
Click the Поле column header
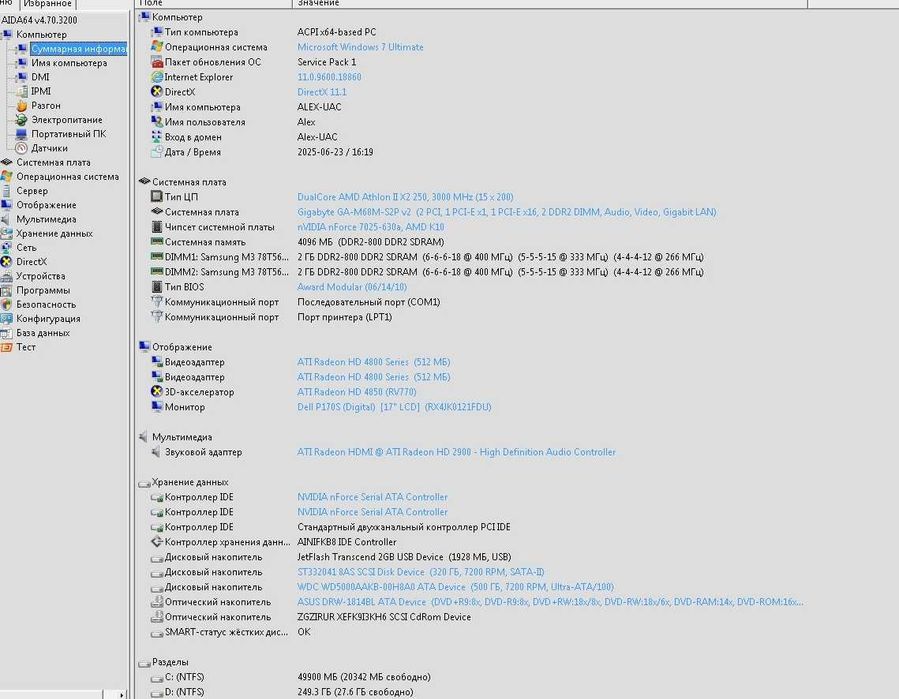214,3
